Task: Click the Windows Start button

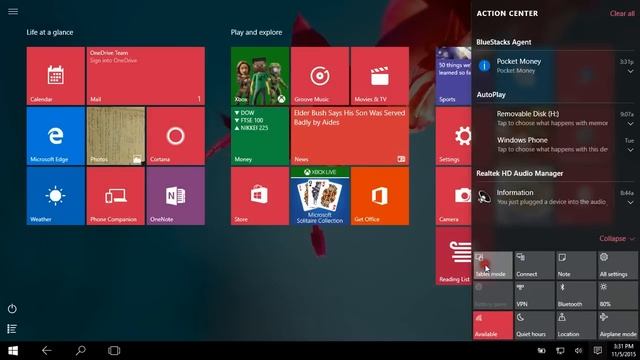Action: (13, 351)
